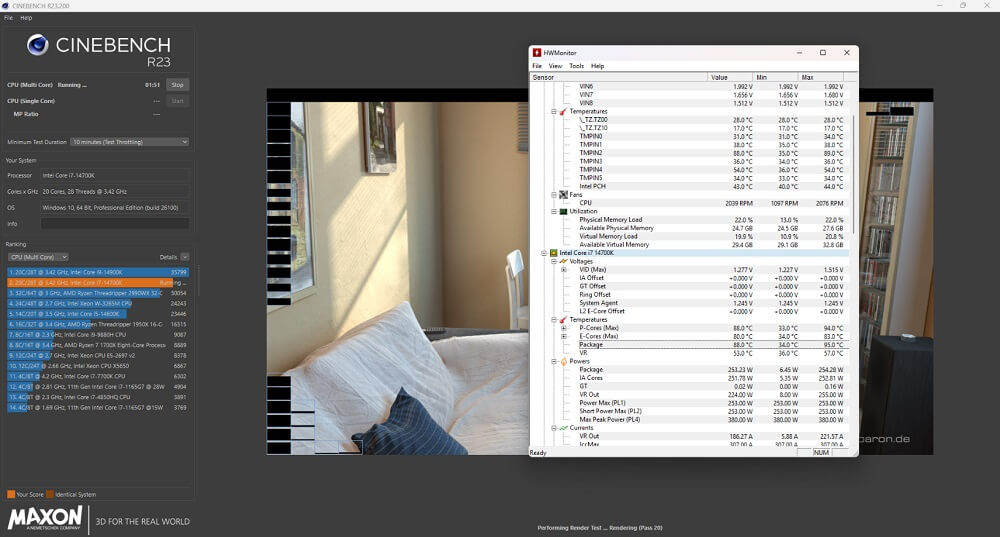1000x537 pixels.
Task: Click the Max column header in HWMonitor
Action: tap(808, 77)
